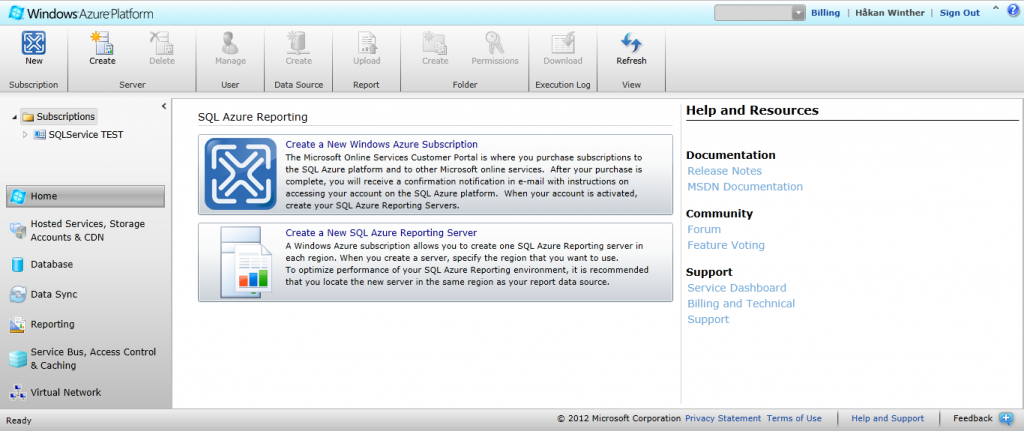Open the Feature Voting link
Viewport: 1024px width, 431px height.
(x=726, y=246)
